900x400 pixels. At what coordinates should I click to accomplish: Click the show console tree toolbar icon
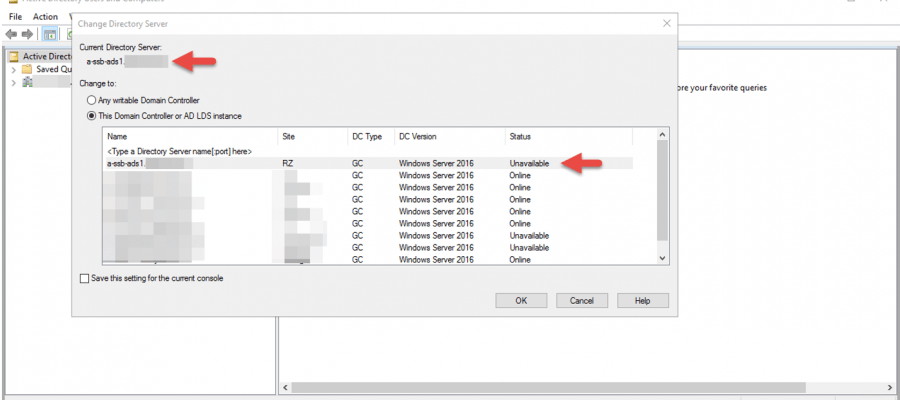(x=50, y=34)
